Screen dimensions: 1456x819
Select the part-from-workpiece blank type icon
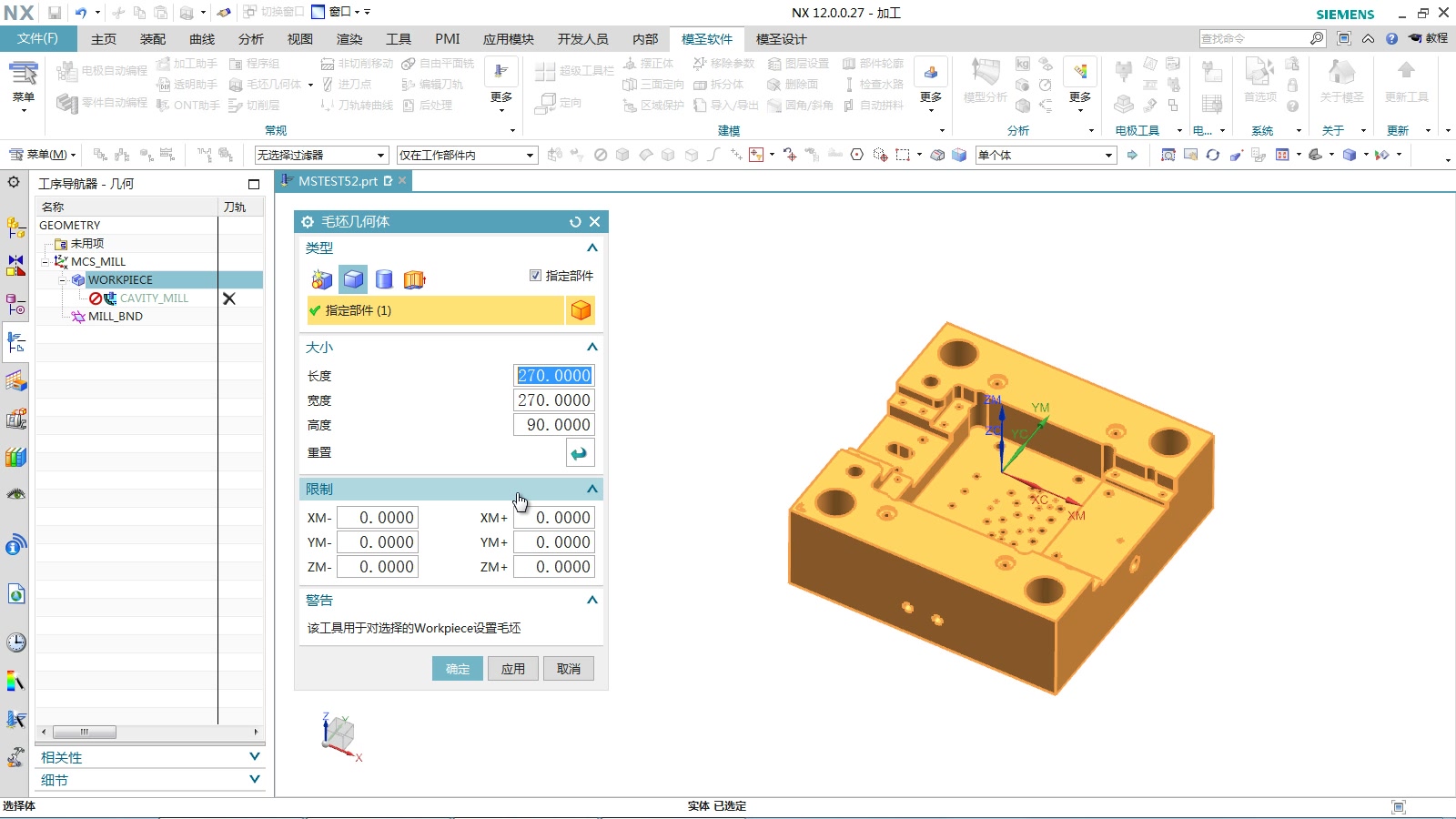[321, 279]
